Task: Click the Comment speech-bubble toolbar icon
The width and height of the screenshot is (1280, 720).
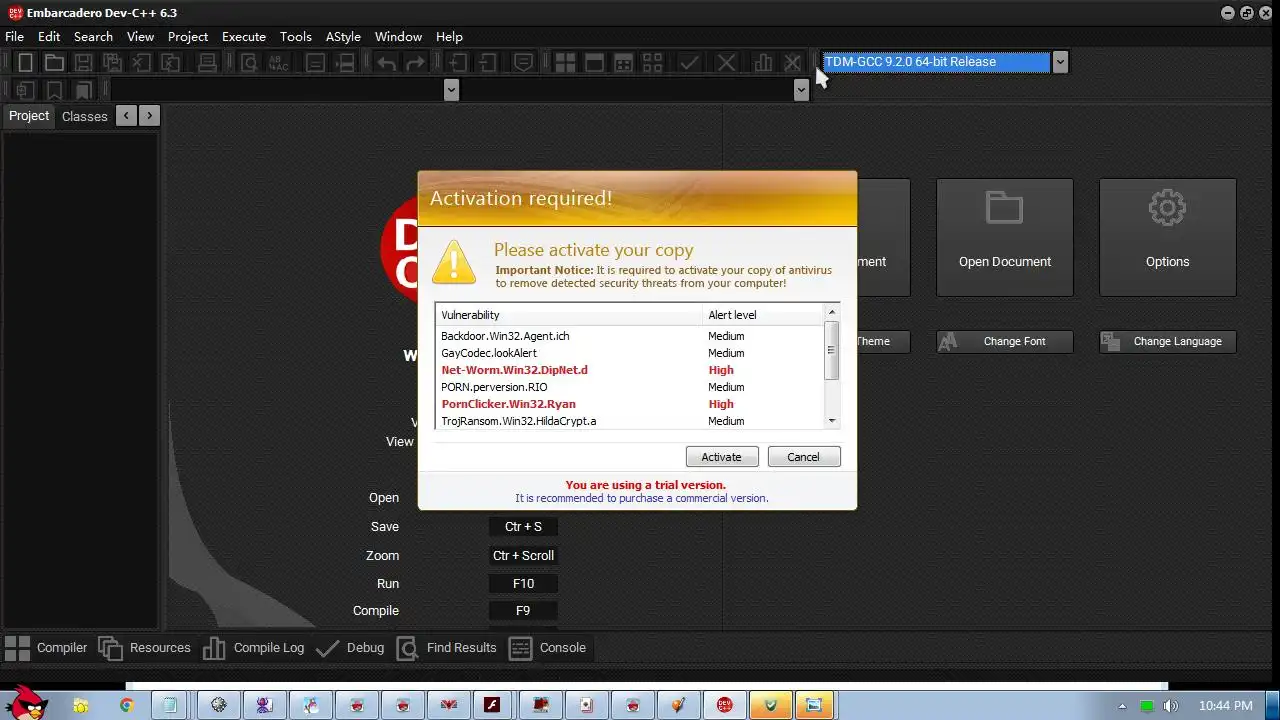Action: click(x=523, y=62)
